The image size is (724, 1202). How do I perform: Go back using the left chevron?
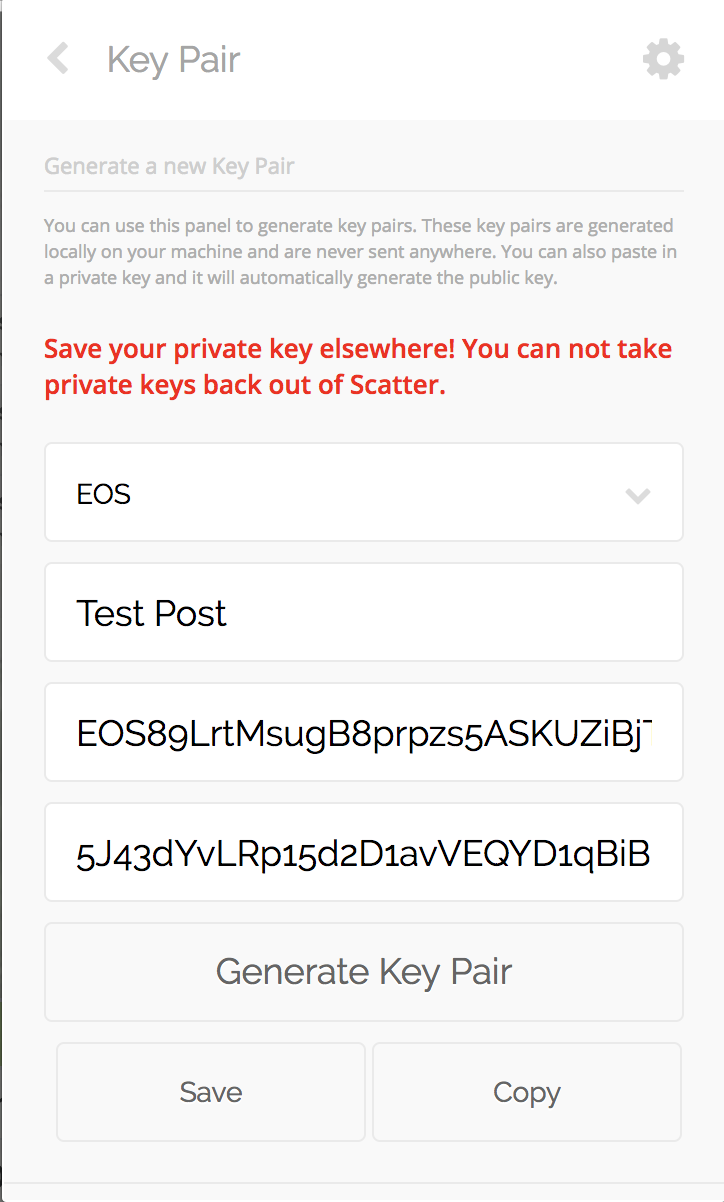[58, 59]
